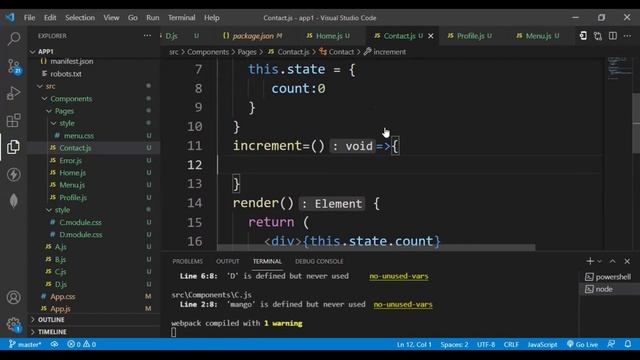The image size is (640, 360).
Task: Open manifest.json in the explorer
Action: pyautogui.click(x=71, y=61)
